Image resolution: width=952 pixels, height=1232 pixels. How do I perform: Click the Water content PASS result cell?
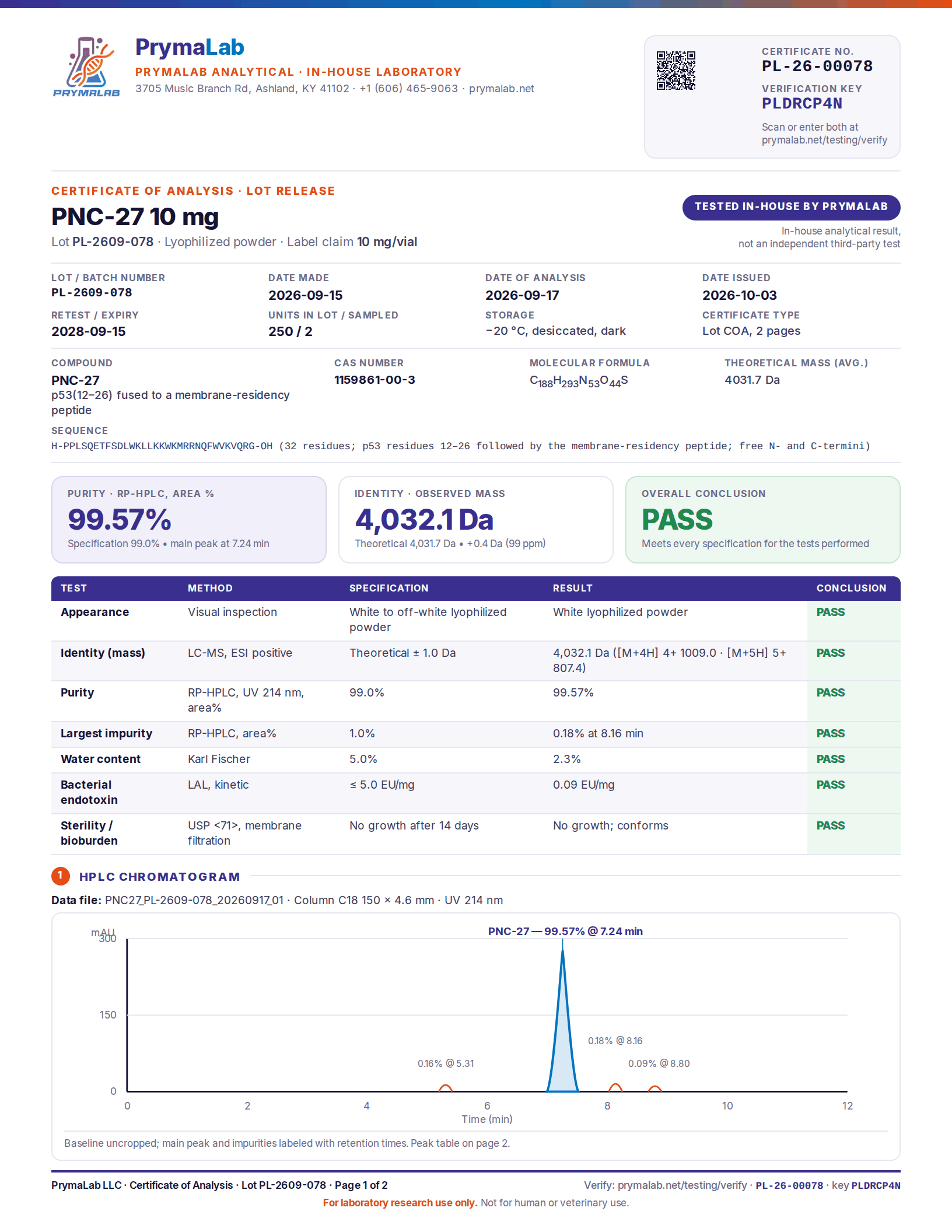click(854, 759)
